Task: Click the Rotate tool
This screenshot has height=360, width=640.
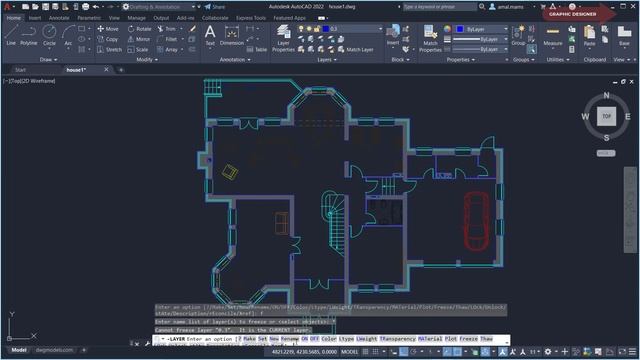Action: [139, 29]
